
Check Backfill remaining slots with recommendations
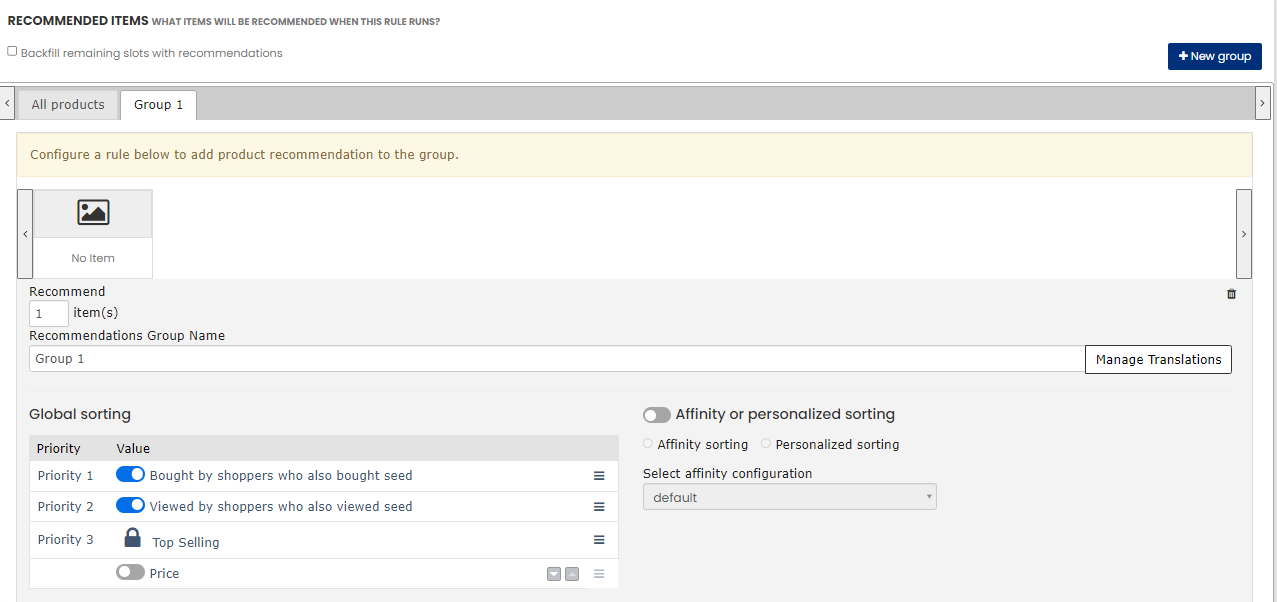[12, 50]
